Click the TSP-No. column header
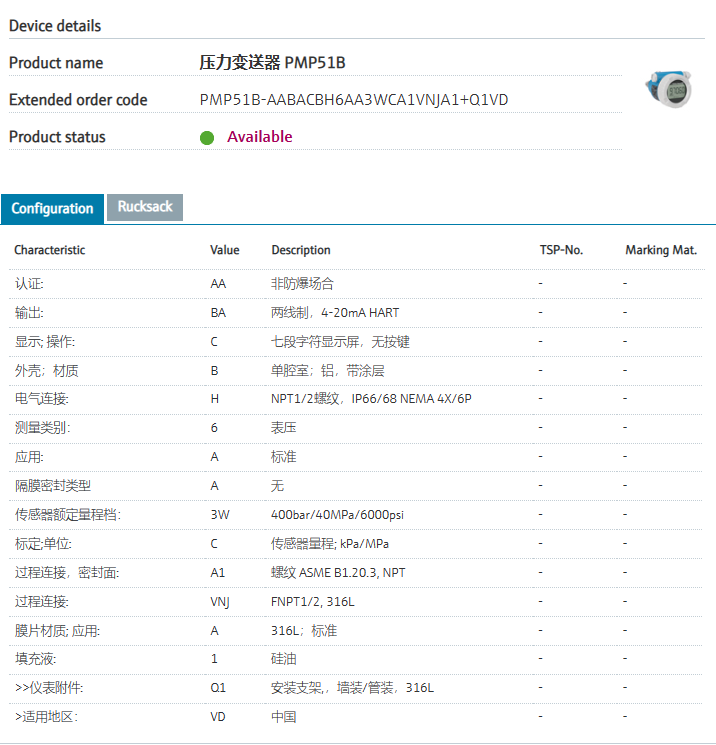 560,250
